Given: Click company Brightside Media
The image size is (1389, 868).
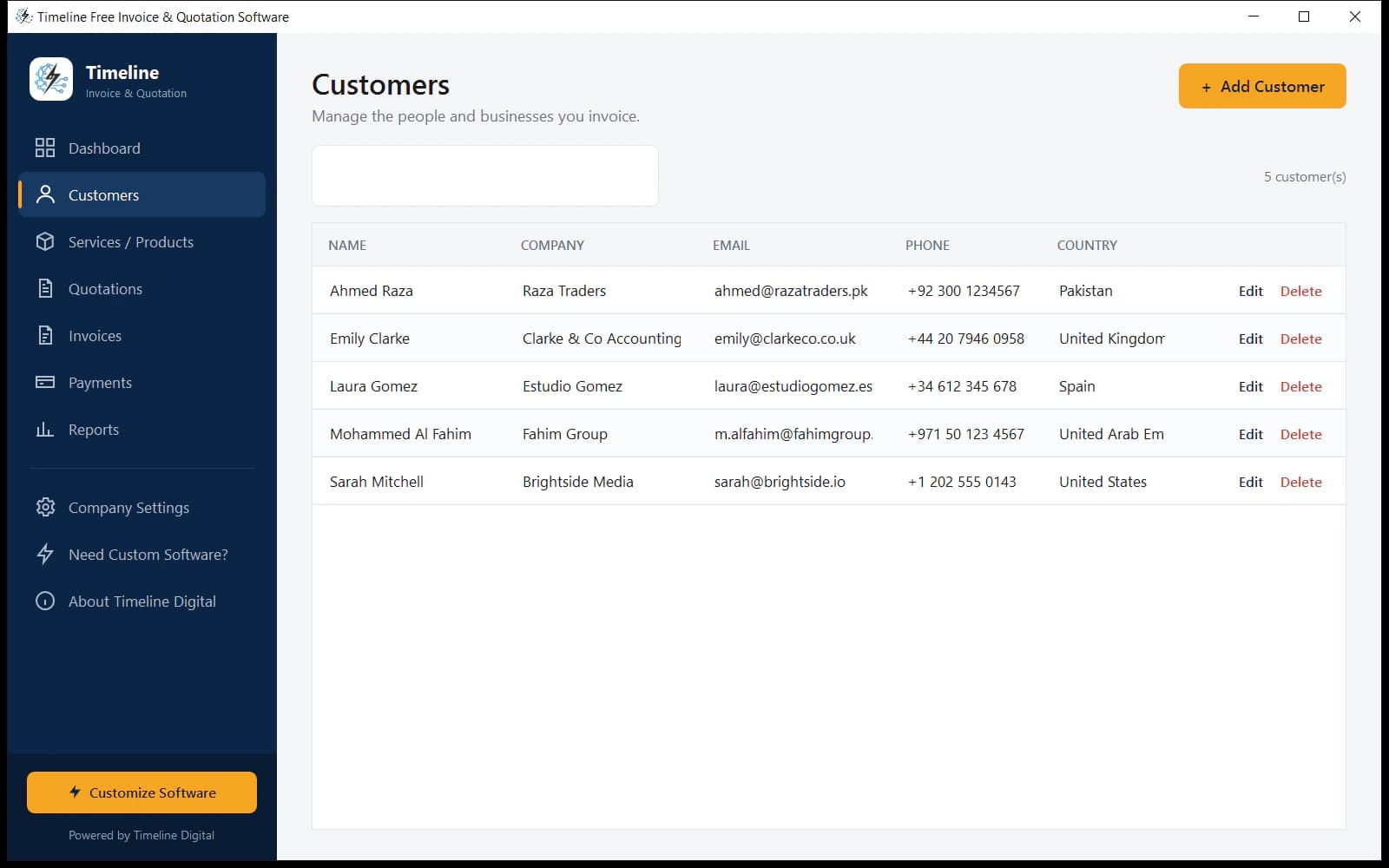Looking at the screenshot, I should tap(577, 482).
